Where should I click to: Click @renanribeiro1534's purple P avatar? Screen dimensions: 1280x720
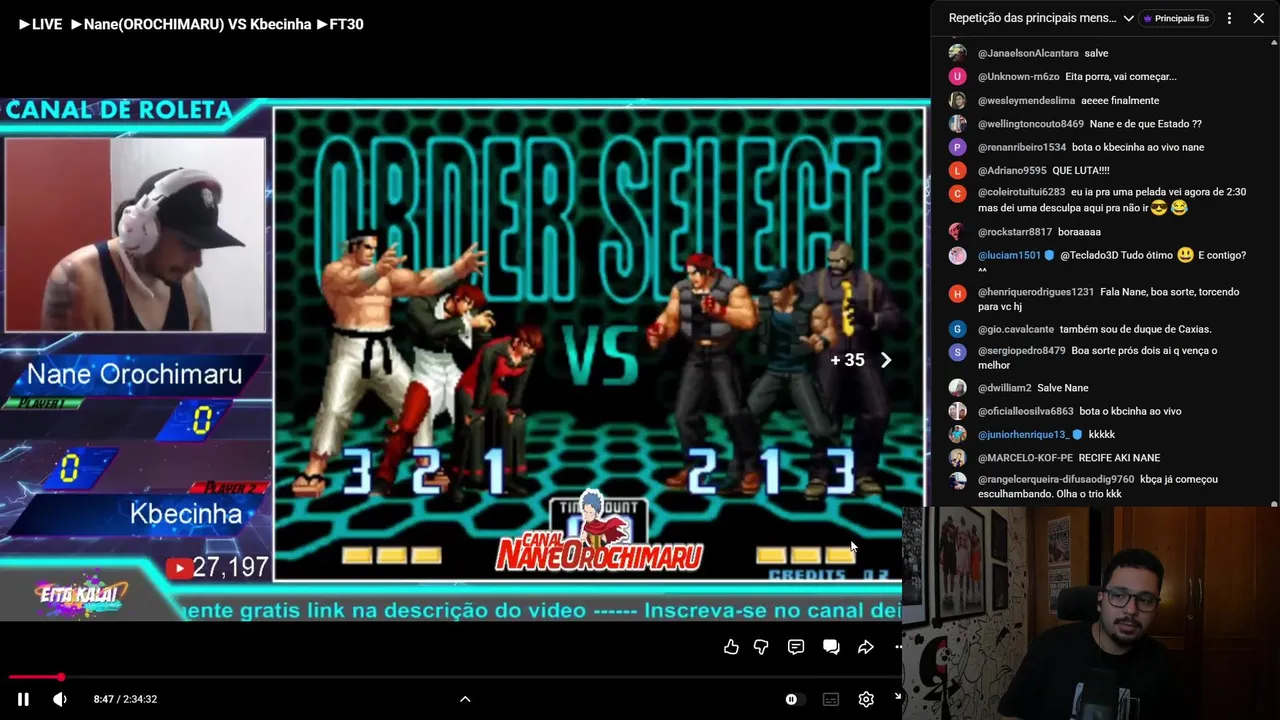pyautogui.click(x=957, y=147)
